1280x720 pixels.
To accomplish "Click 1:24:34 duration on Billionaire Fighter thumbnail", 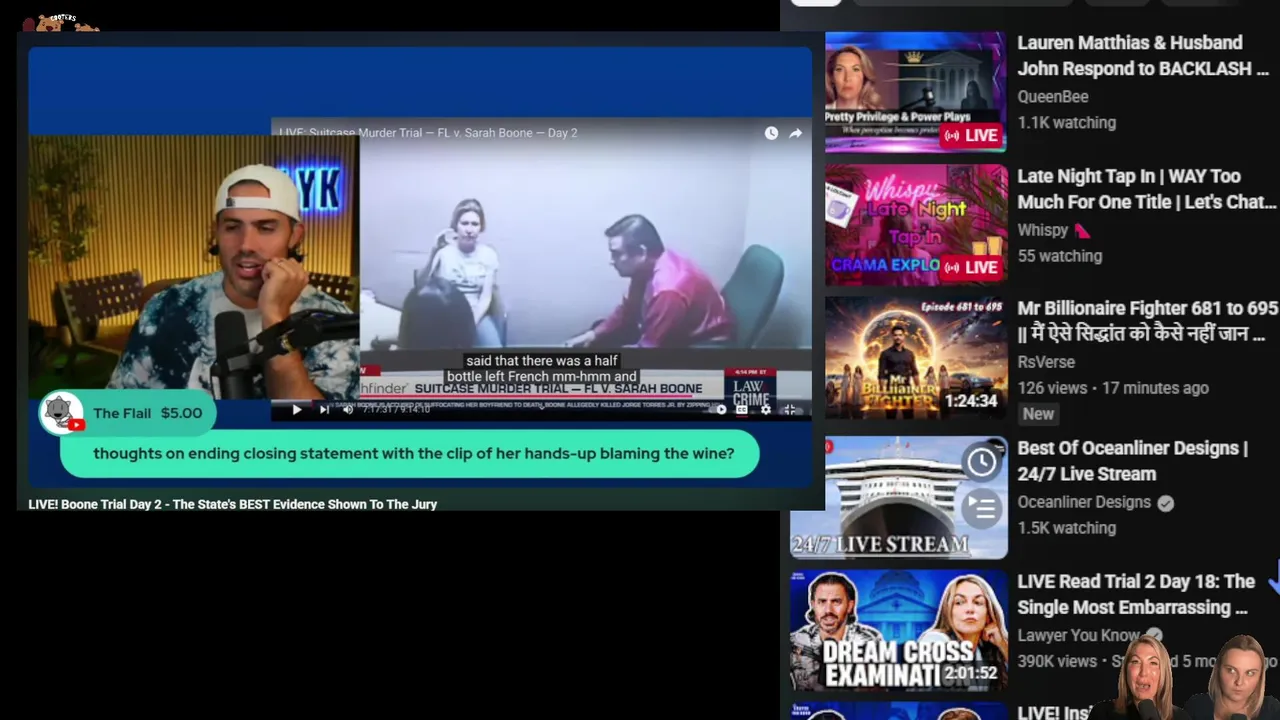I will click(970, 401).
